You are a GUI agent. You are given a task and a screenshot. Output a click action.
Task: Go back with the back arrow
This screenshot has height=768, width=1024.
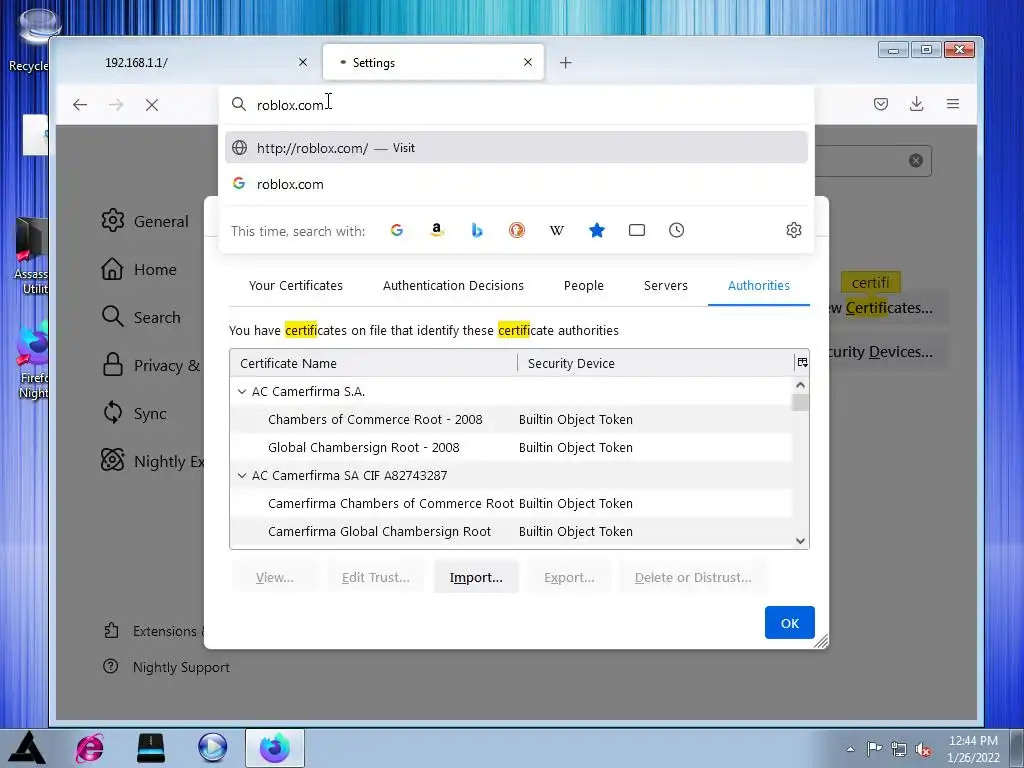(80, 104)
